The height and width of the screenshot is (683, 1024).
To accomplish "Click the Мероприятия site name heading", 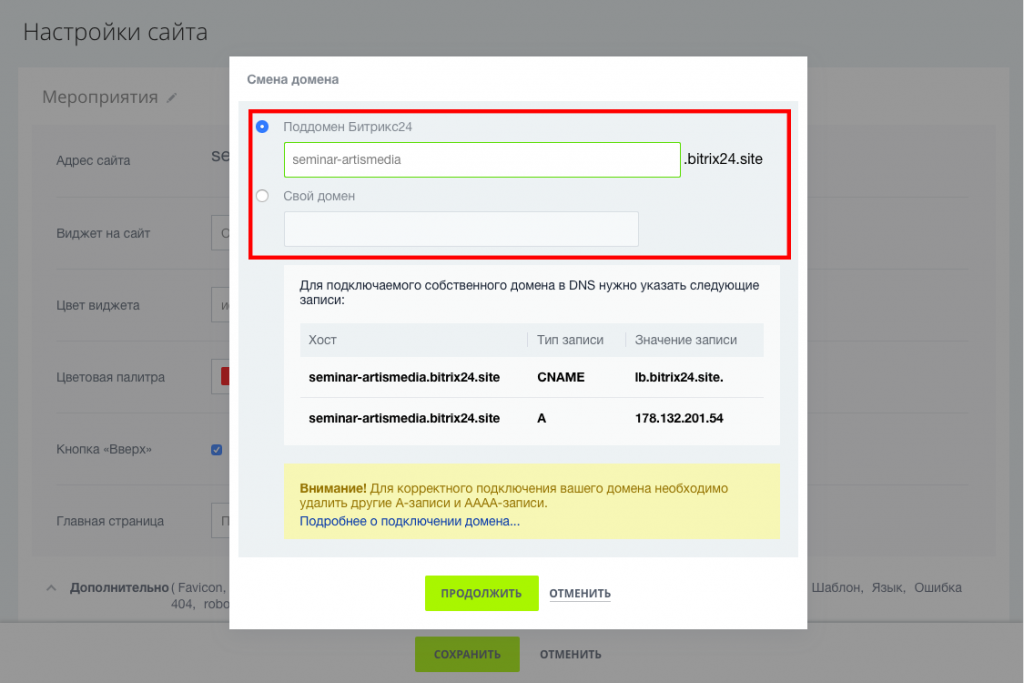I will click(100, 97).
